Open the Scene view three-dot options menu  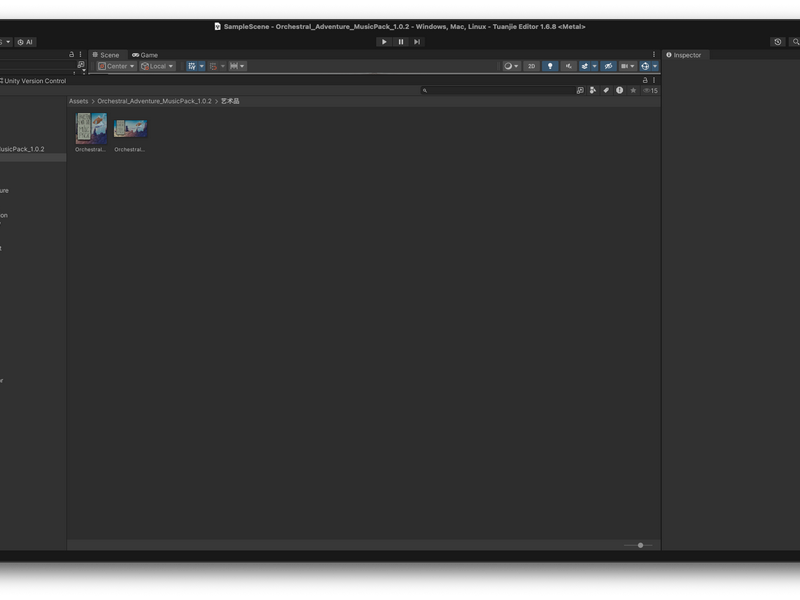(x=654, y=55)
